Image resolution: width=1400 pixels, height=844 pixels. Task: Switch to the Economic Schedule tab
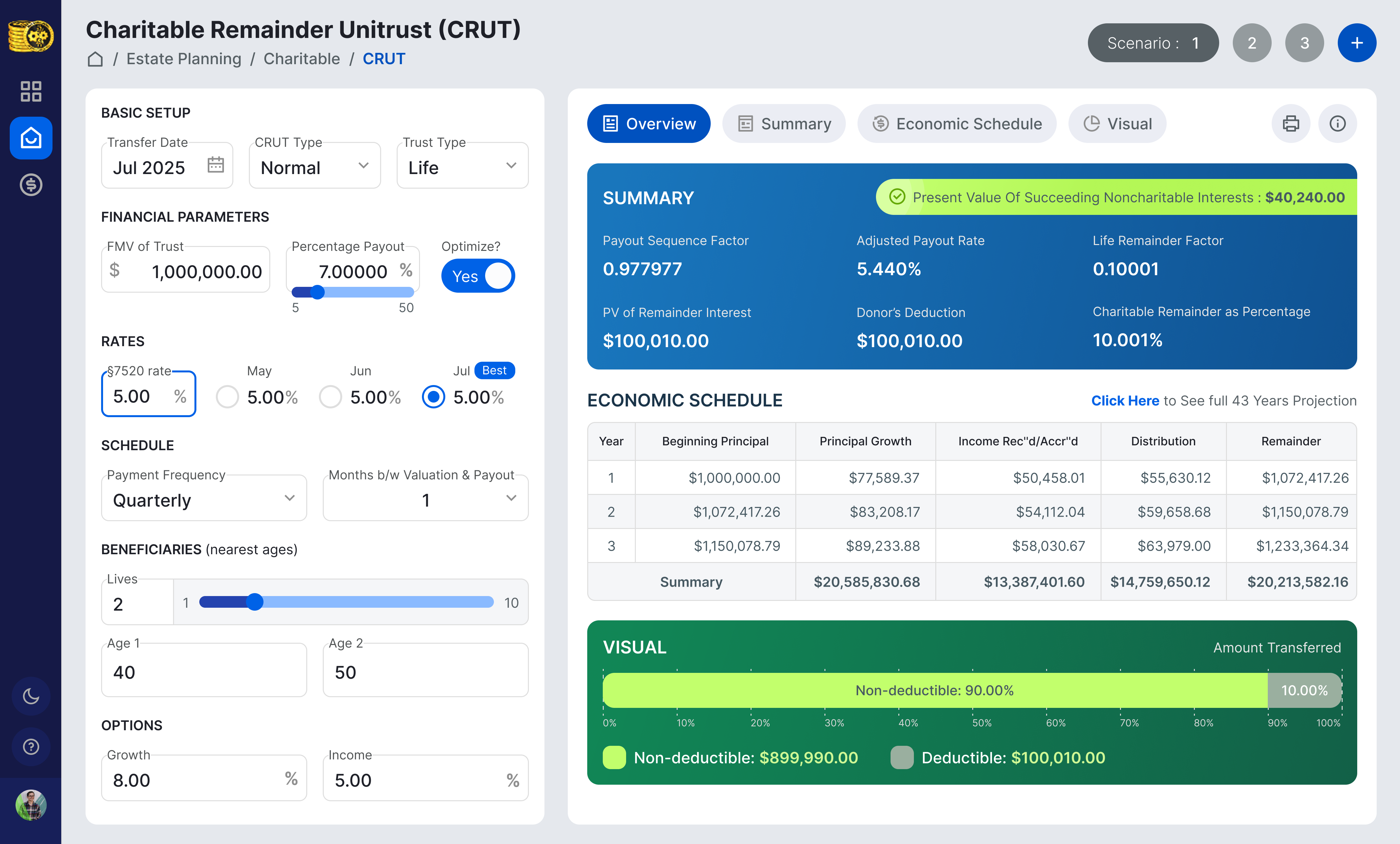coord(957,123)
